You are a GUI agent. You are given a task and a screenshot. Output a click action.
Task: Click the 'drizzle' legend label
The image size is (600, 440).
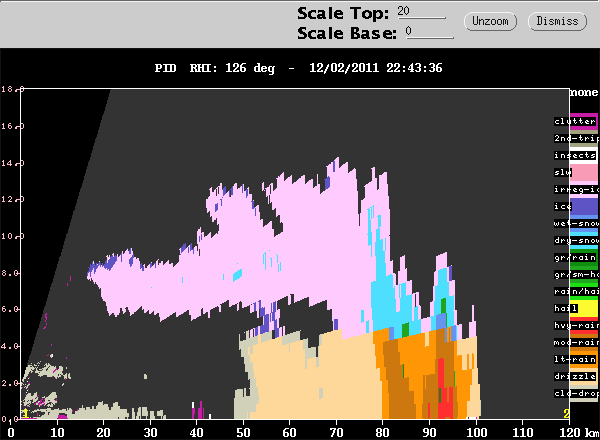[575, 376]
